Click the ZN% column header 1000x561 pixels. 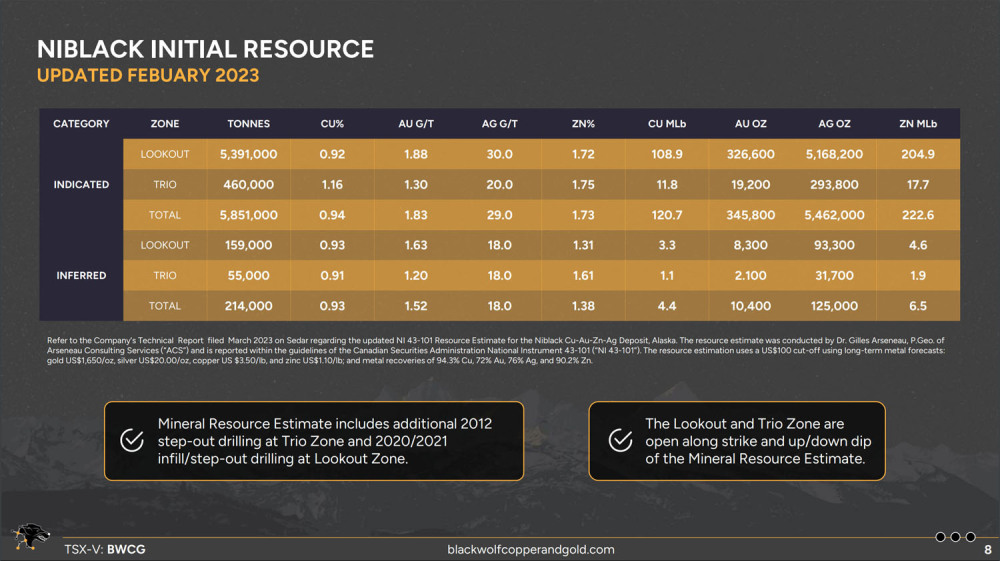(583, 124)
